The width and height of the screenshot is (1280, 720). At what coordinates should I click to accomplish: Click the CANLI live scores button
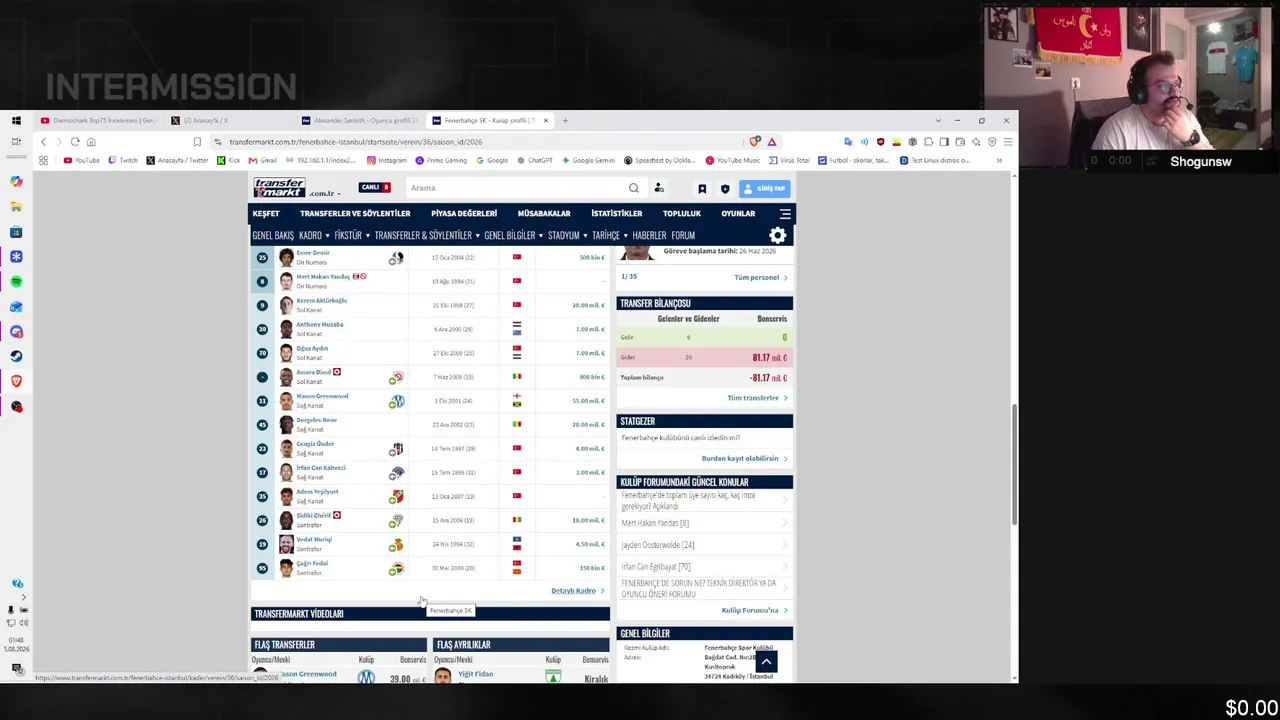[374, 187]
